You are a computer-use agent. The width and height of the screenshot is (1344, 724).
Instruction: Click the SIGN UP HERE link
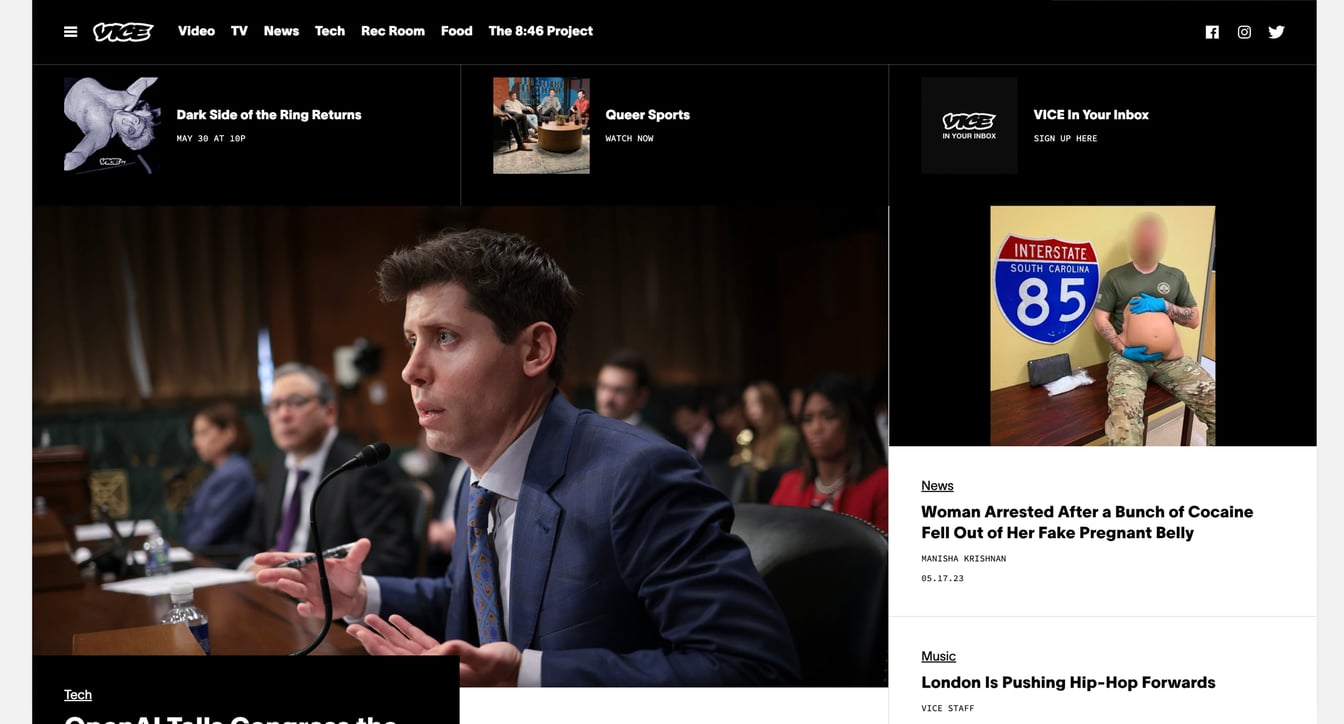(x=1065, y=139)
